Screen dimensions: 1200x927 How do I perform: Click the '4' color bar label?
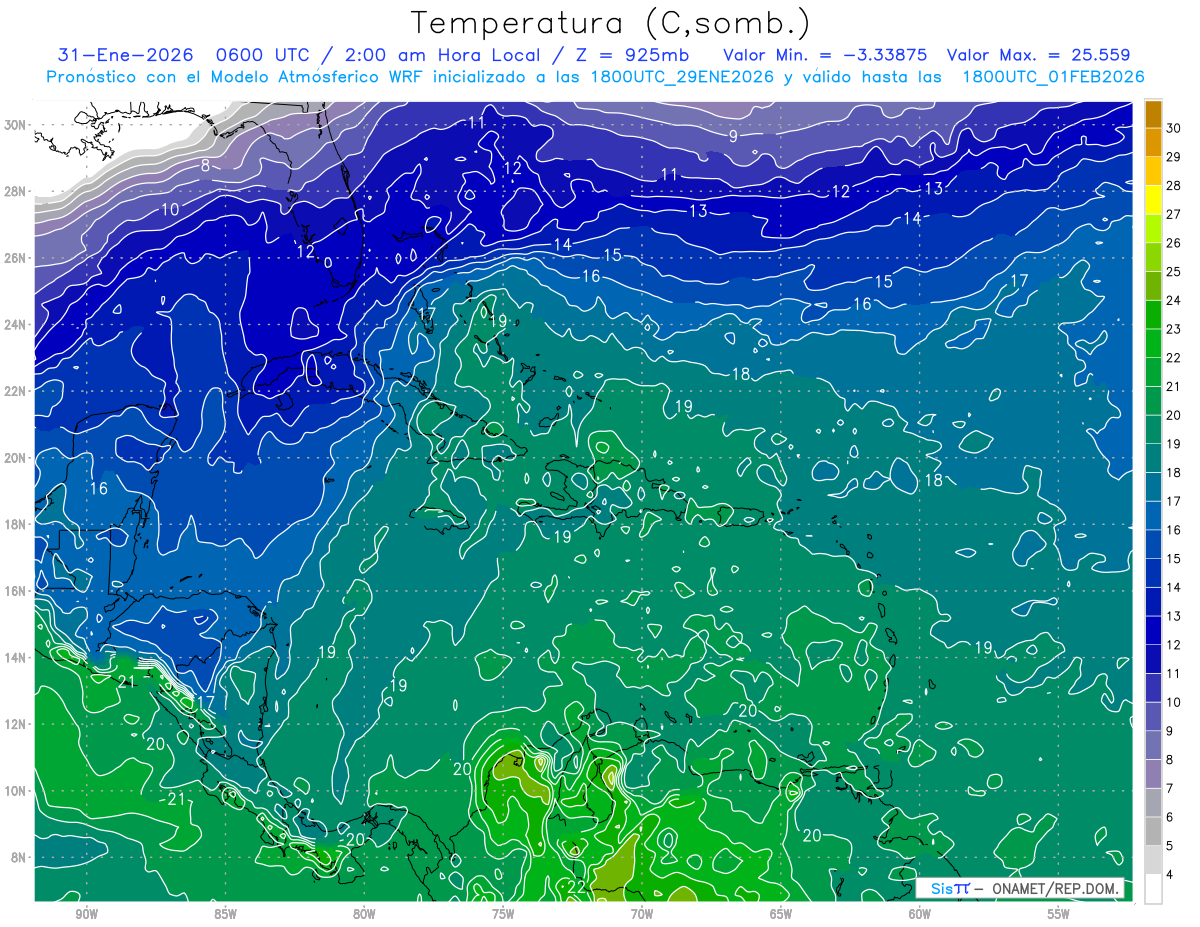1170,875
